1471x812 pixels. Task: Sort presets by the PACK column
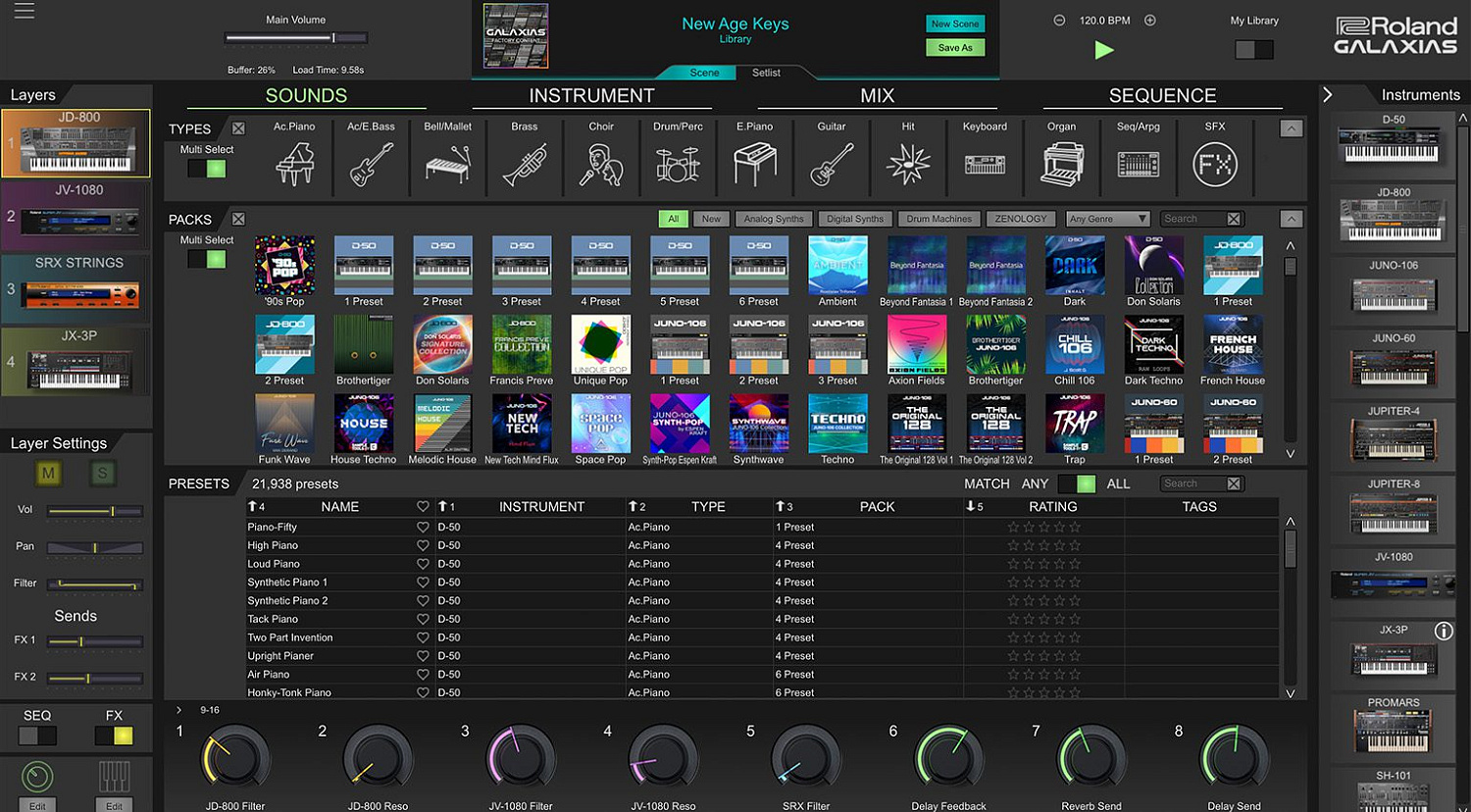tap(877, 507)
